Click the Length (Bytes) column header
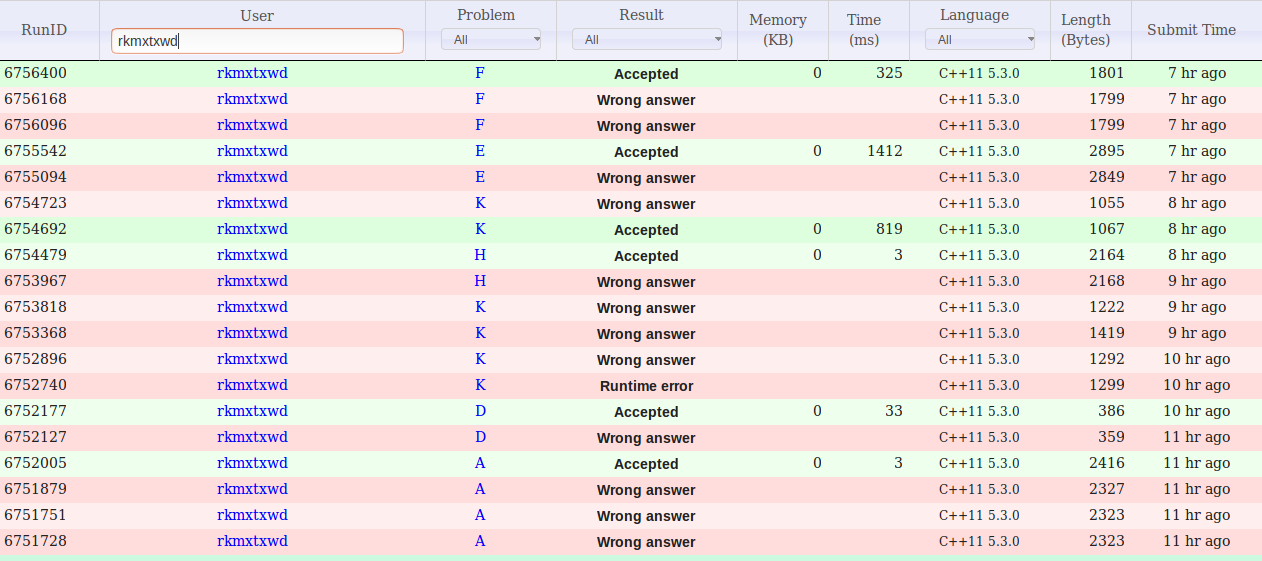Image resolution: width=1262 pixels, height=561 pixels. point(1086,30)
